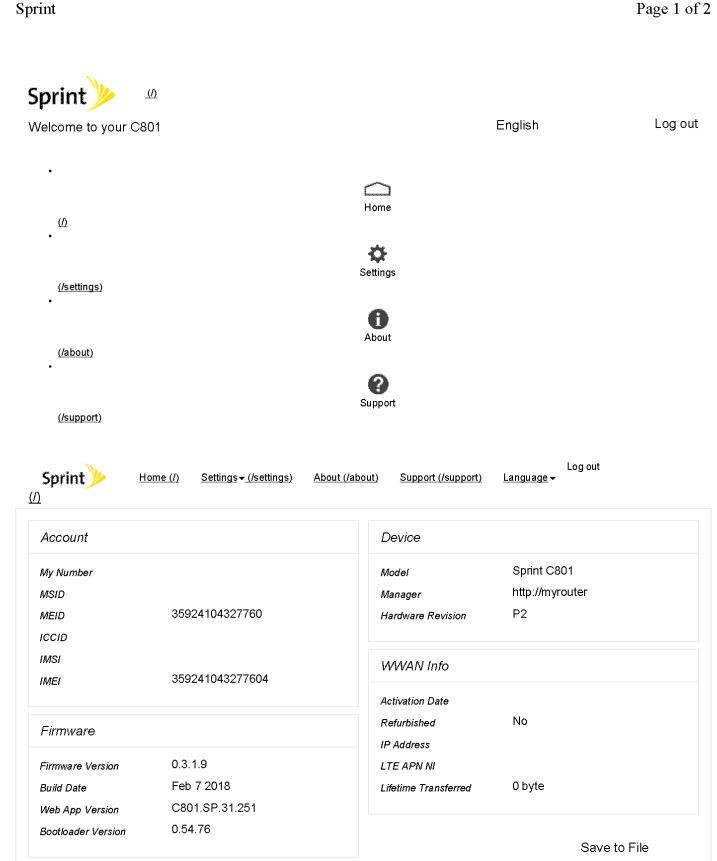Click Save to File button
This screenshot has width=717, height=861.
coord(614,847)
